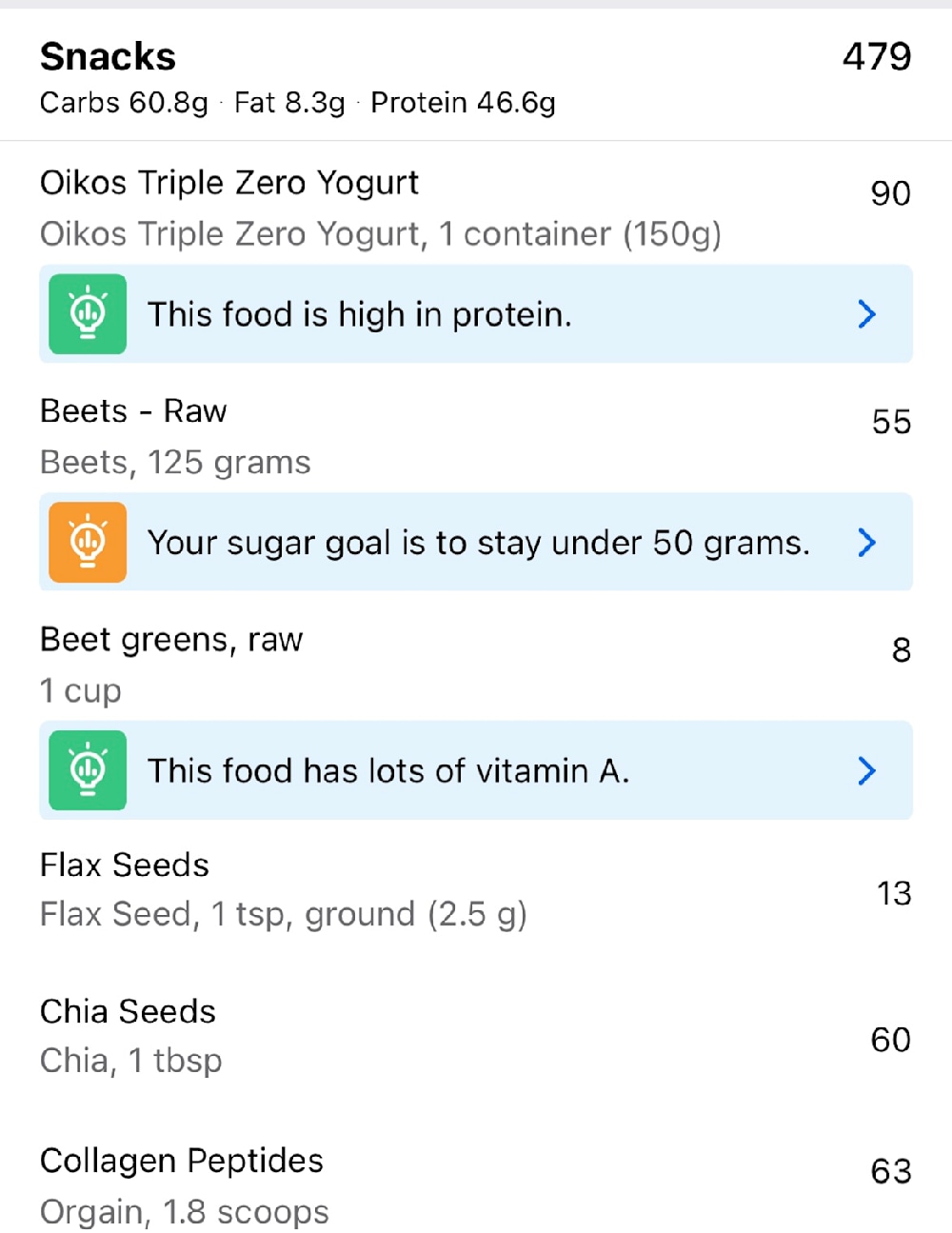The image size is (952, 1233).
Task: Tap the Snacks carbs, fat, protein summary
Action: (297, 103)
